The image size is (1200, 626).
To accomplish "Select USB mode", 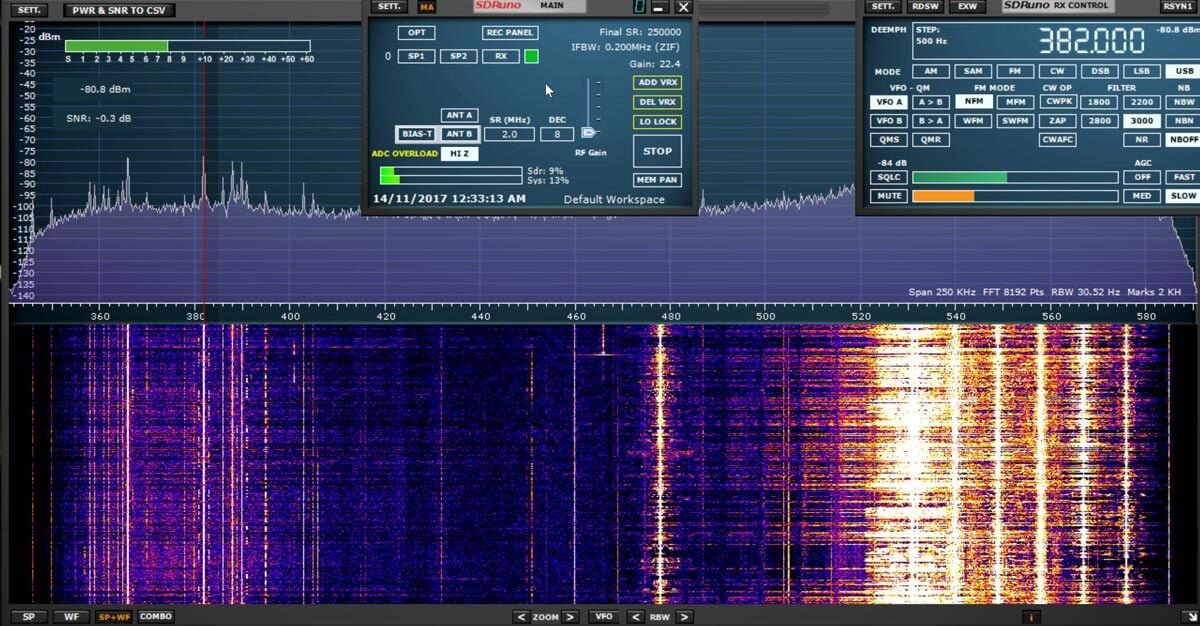I will (x=1182, y=72).
